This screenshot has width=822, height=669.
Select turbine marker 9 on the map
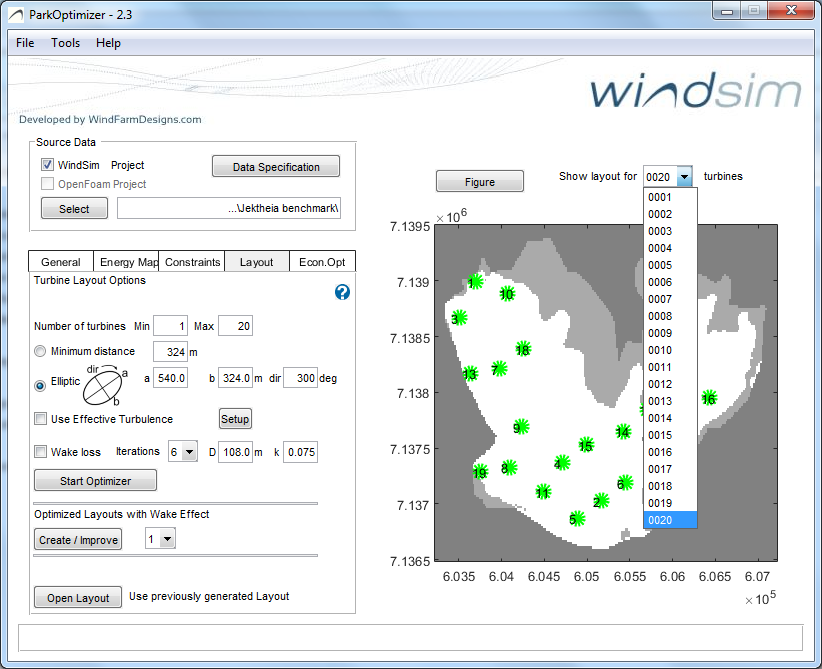(520, 427)
